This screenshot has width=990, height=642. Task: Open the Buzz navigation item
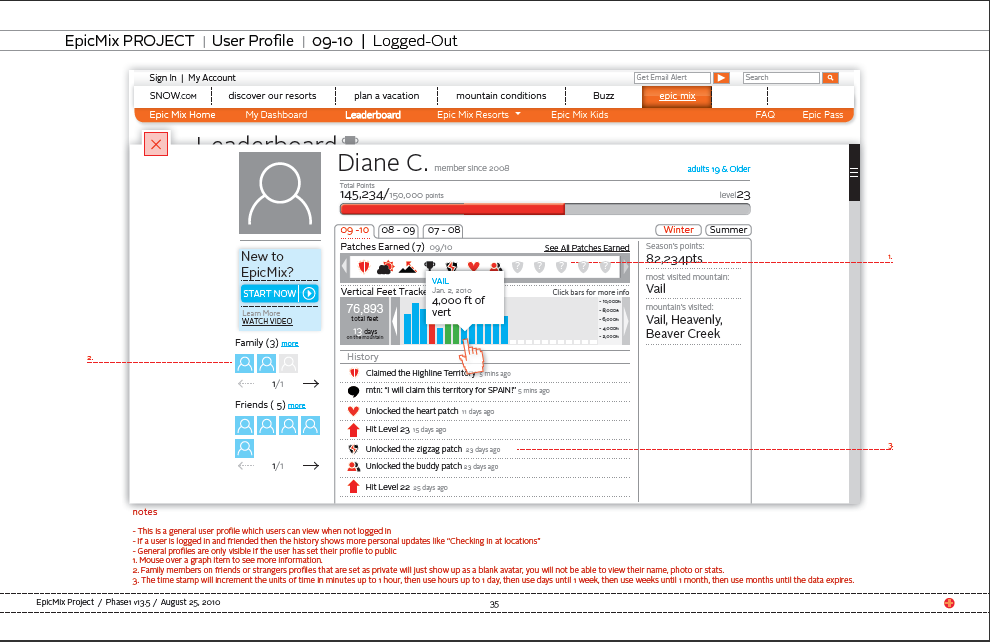[603, 96]
